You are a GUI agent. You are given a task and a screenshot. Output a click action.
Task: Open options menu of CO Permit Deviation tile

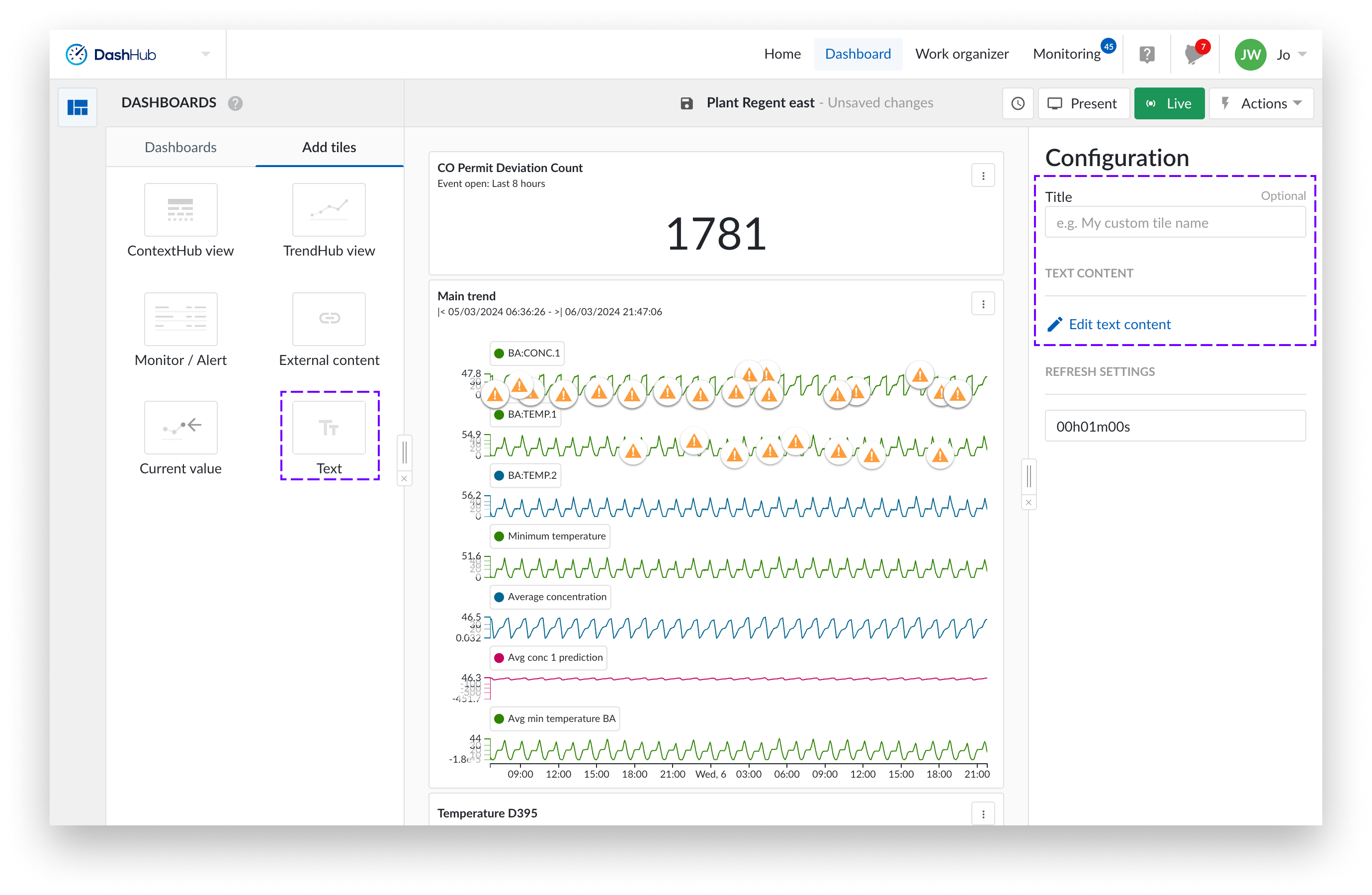[x=983, y=176]
